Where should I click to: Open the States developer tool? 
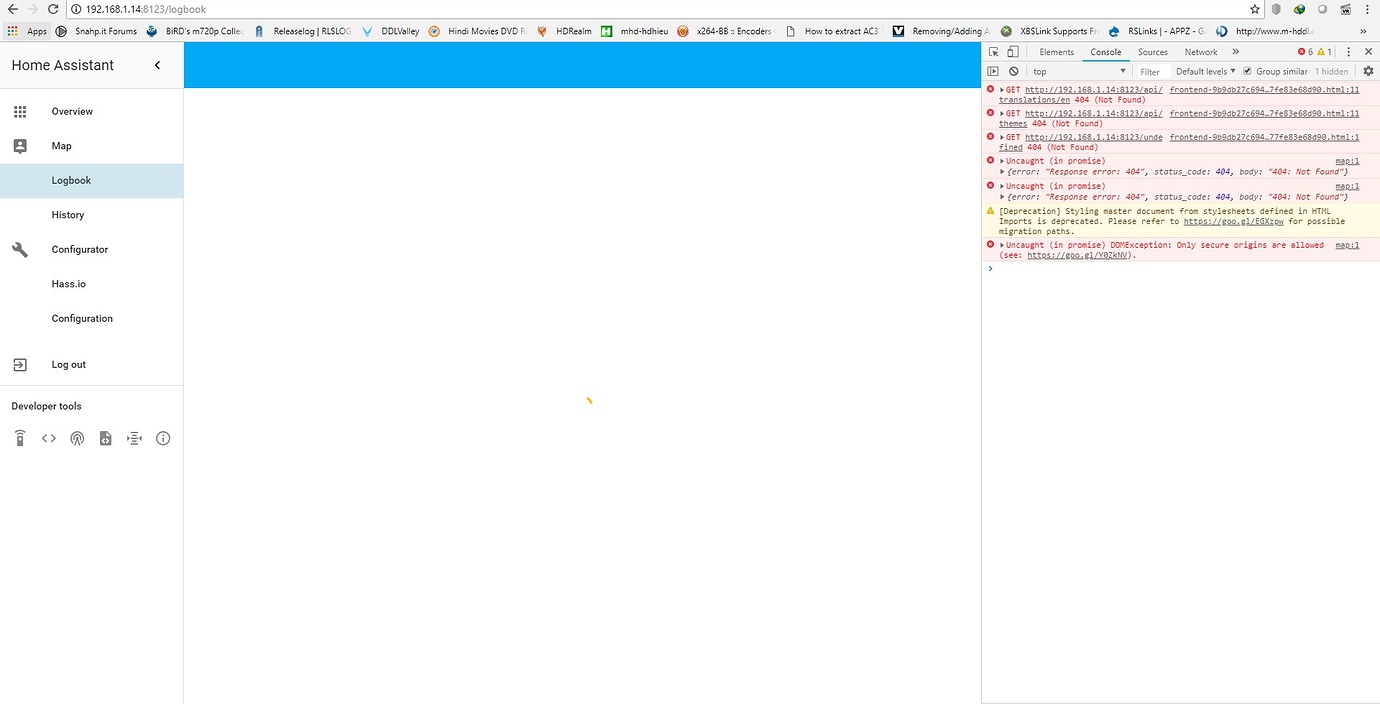[48, 438]
